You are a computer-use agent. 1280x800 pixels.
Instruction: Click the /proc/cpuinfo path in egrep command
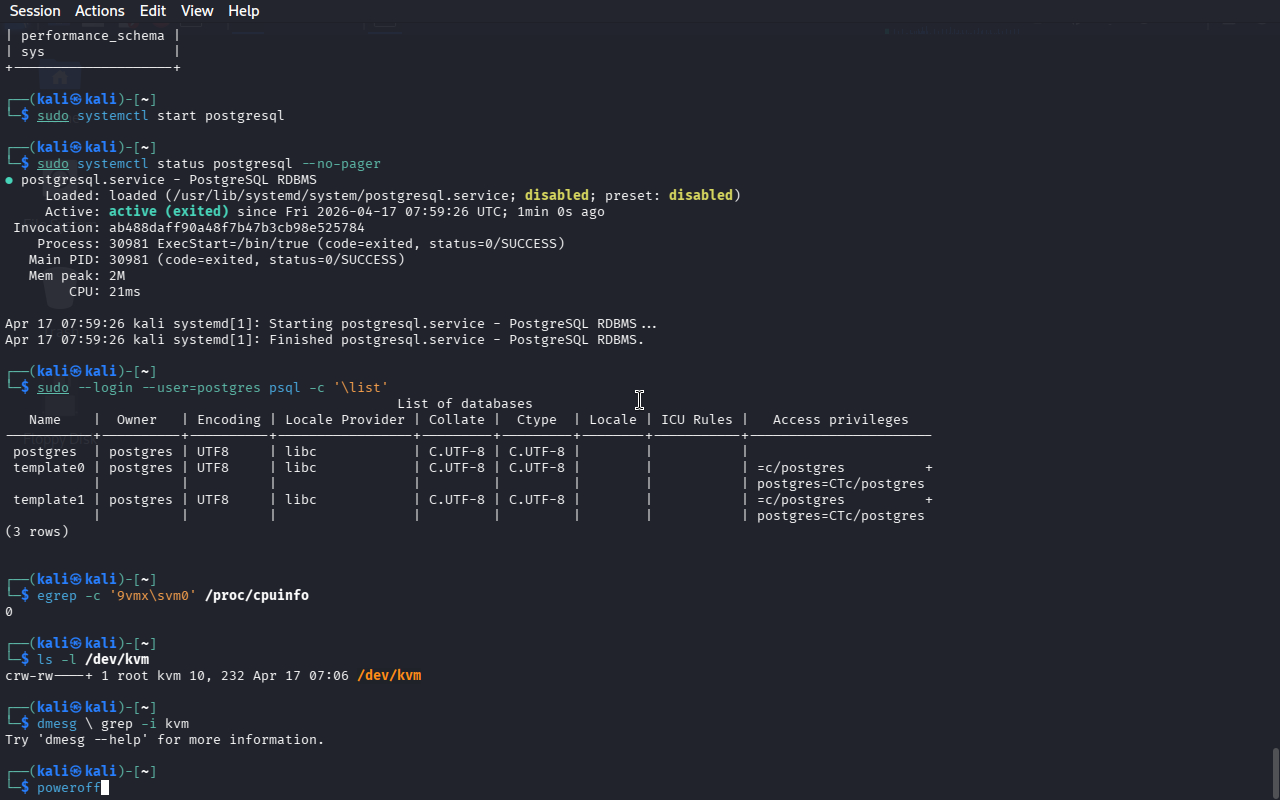[257, 596]
